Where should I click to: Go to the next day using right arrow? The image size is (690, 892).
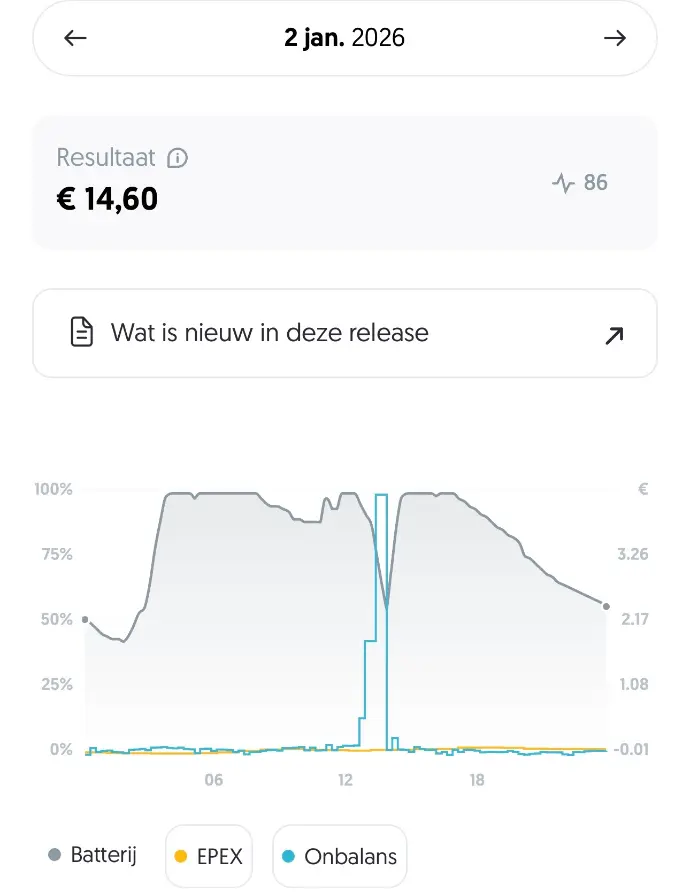coord(614,39)
